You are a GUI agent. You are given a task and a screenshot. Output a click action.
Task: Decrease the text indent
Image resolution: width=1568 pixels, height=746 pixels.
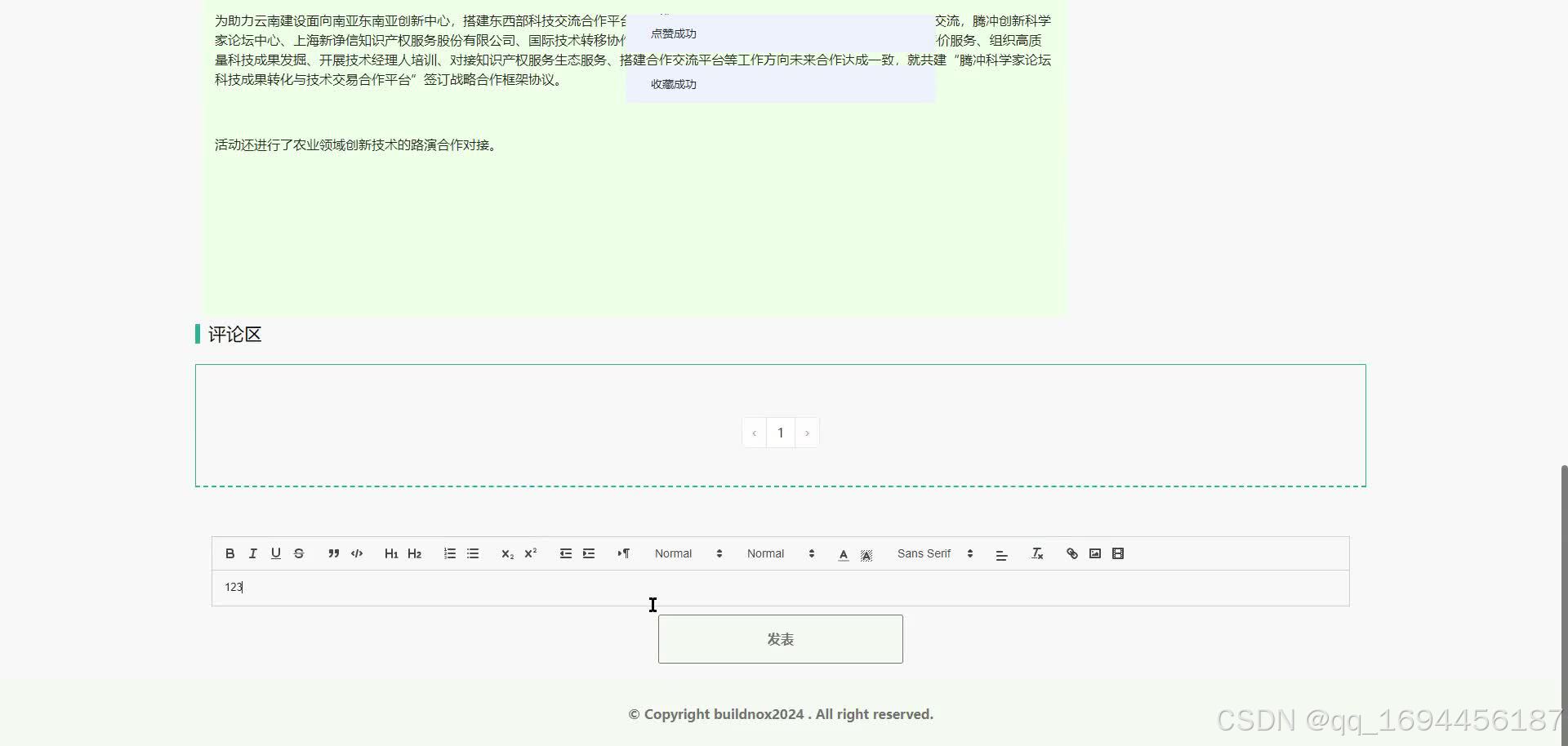[565, 553]
